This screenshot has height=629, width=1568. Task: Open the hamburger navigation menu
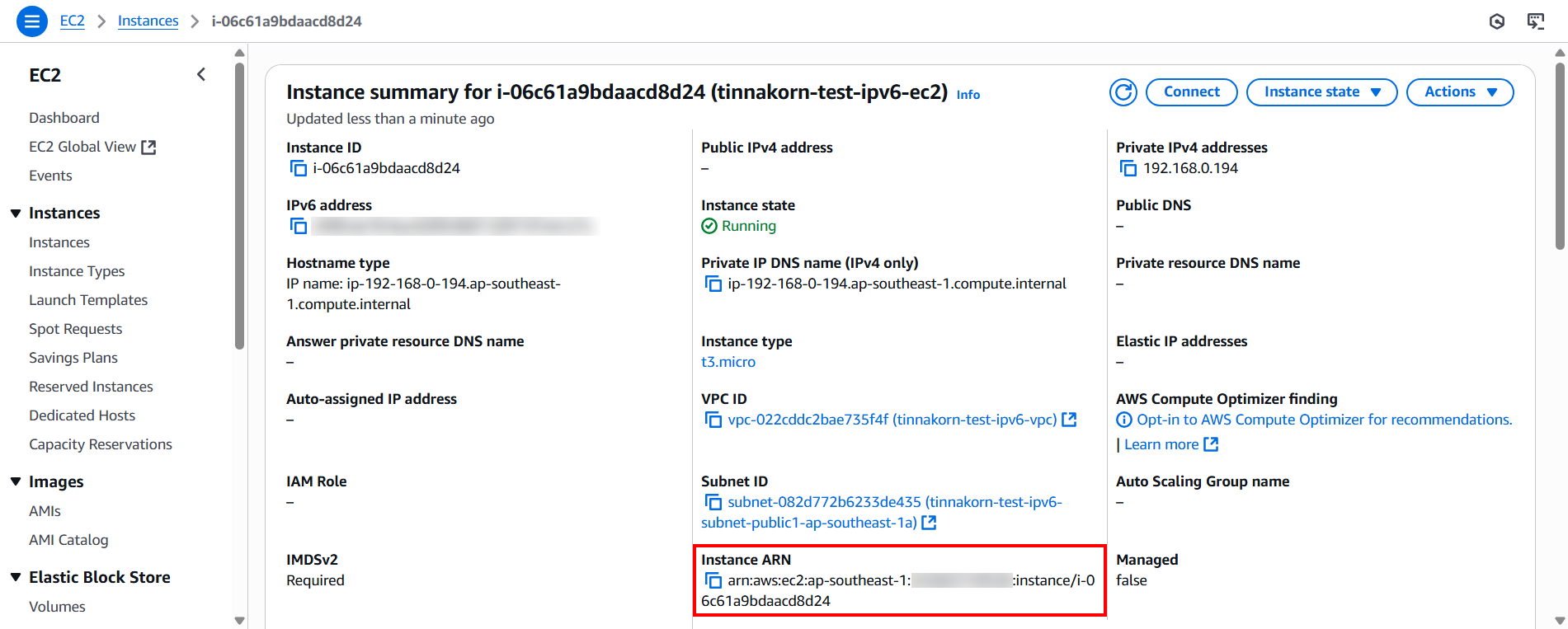32,21
